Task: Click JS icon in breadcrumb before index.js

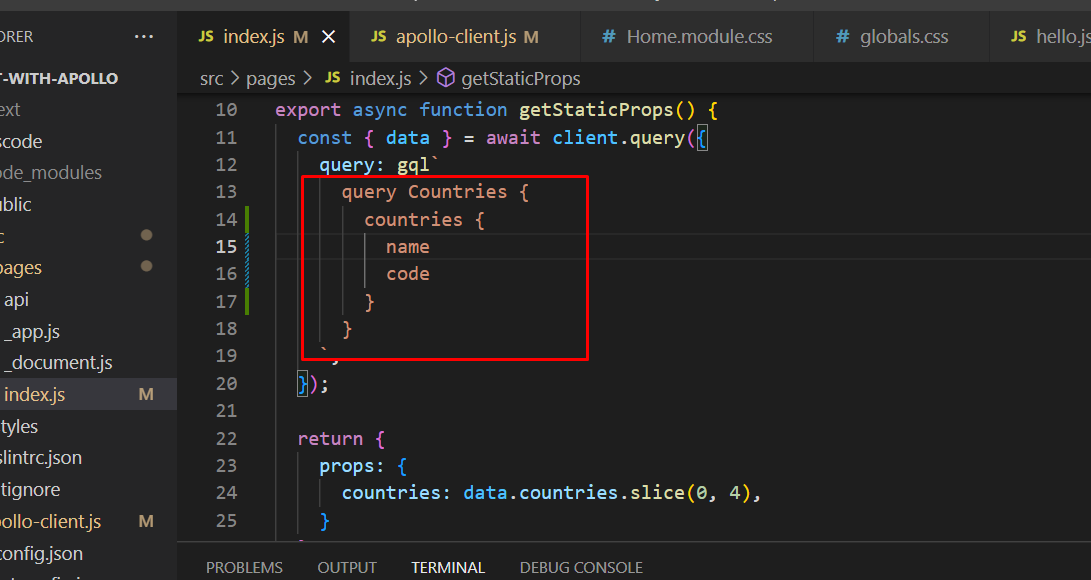Action: click(x=333, y=78)
